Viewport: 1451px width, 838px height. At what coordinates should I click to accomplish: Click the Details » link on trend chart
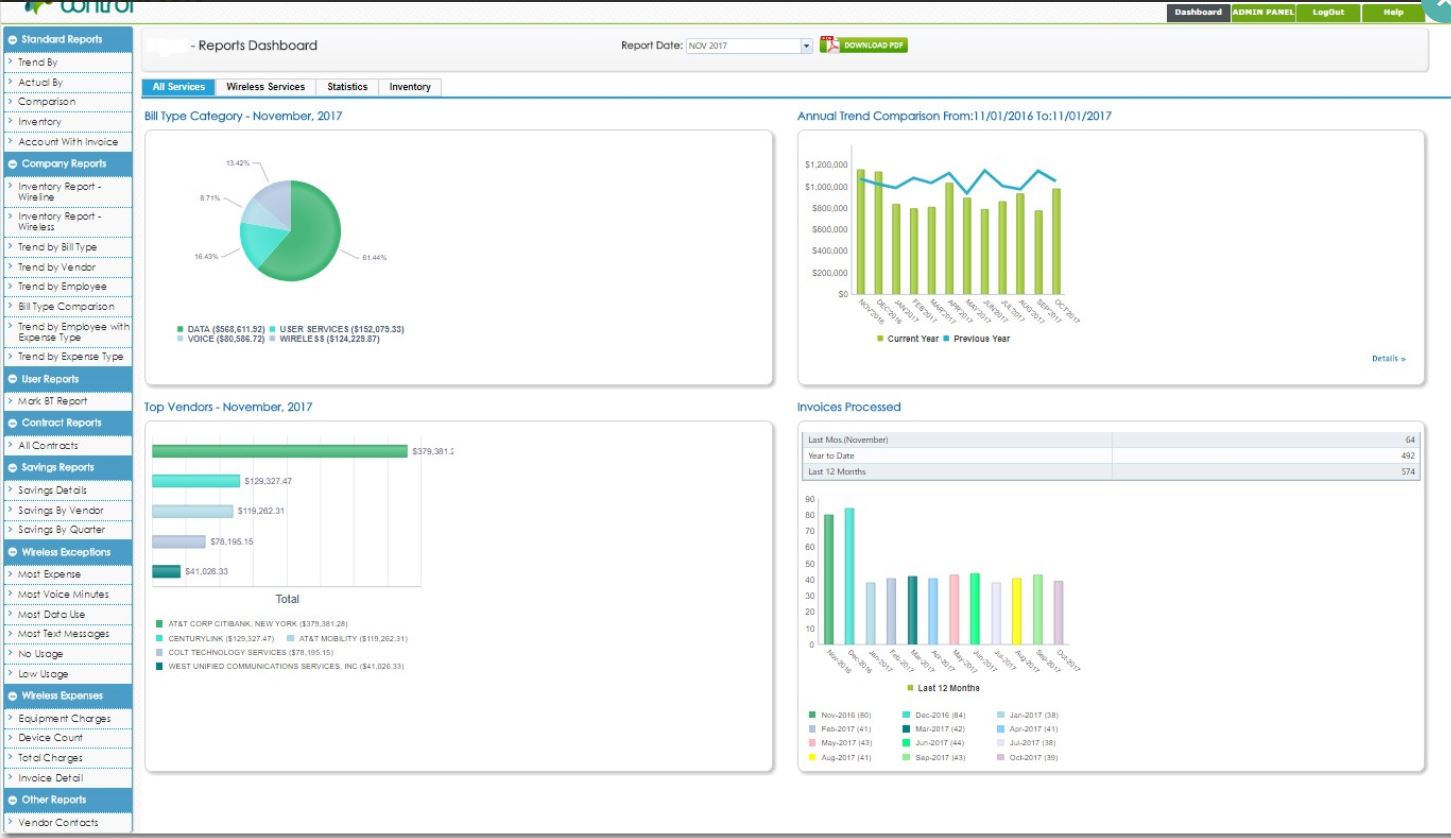[x=1389, y=358]
